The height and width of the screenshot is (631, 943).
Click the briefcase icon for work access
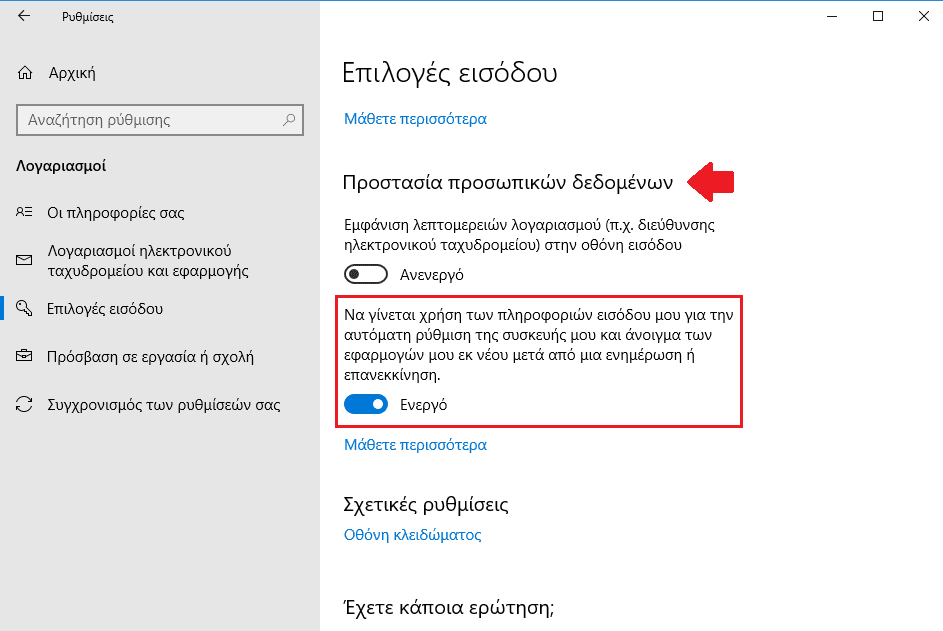pyautogui.click(x=24, y=356)
